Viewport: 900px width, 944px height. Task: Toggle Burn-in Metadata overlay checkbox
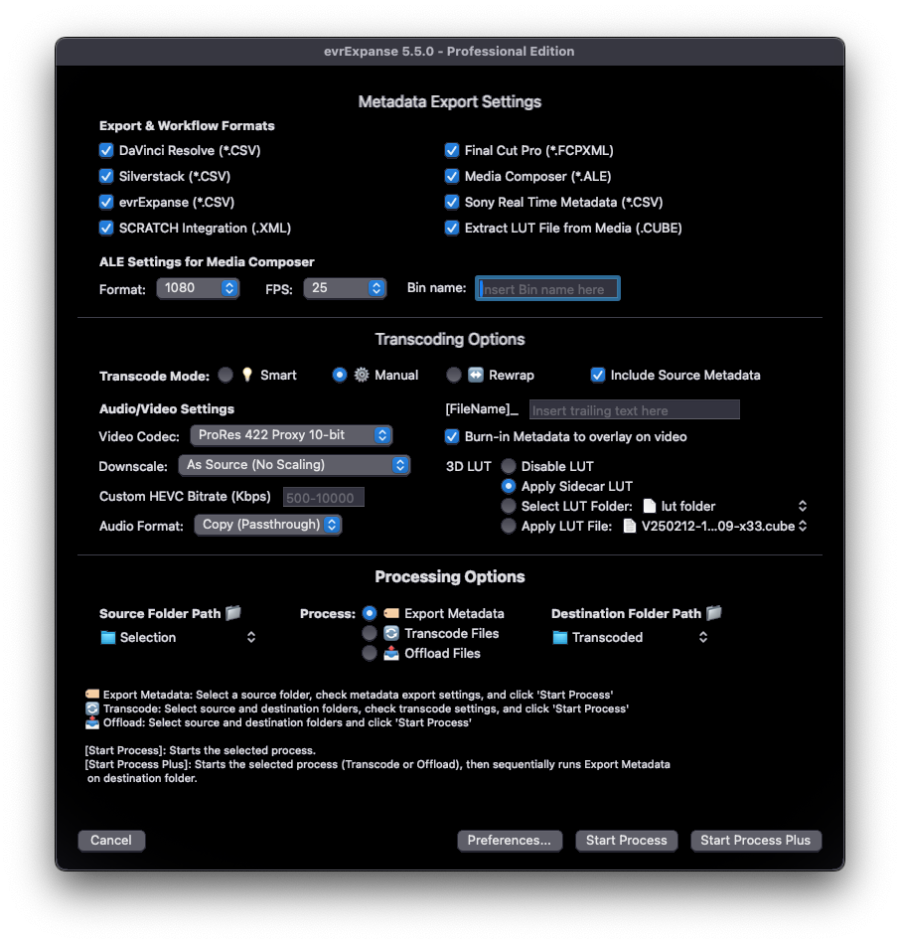[x=452, y=436]
